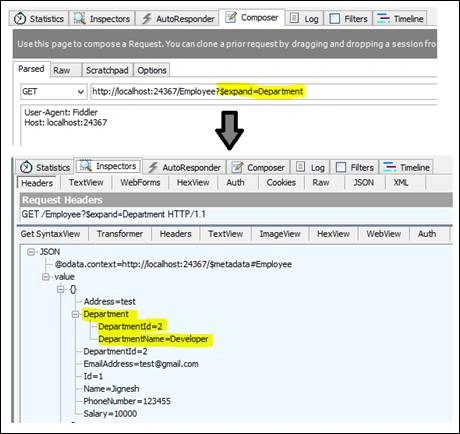Click the request headers box showing User-Agent: Fiddler
This screenshot has height=434, width=460.
228,125
